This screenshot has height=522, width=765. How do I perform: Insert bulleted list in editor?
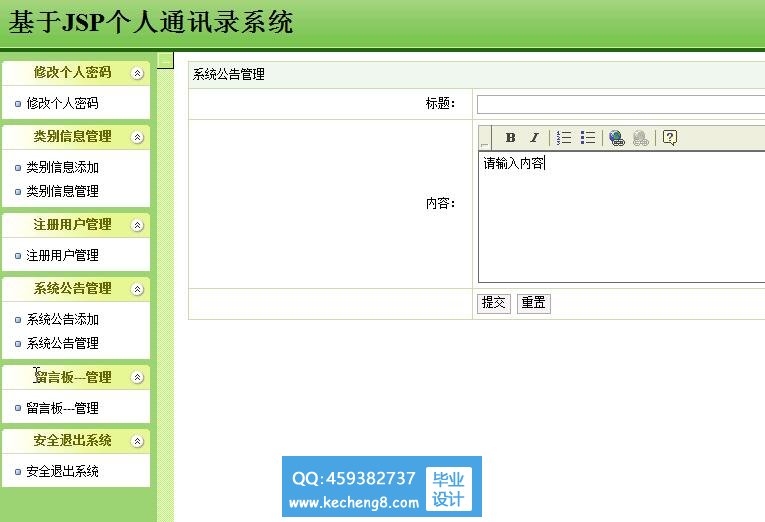pyautogui.click(x=588, y=138)
